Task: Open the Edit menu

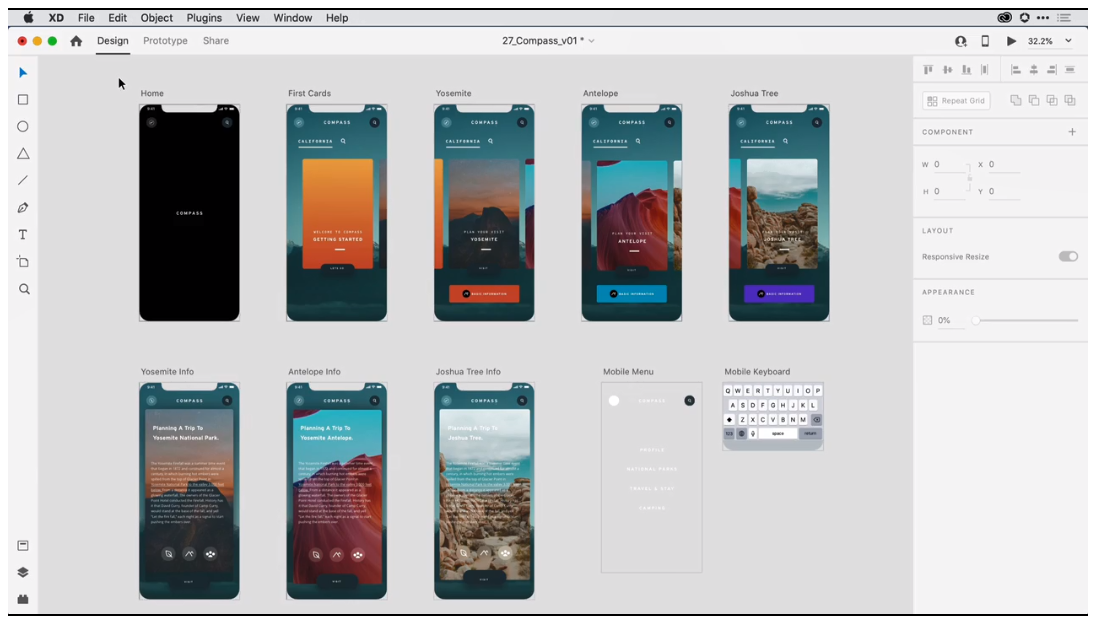Action: tap(118, 18)
